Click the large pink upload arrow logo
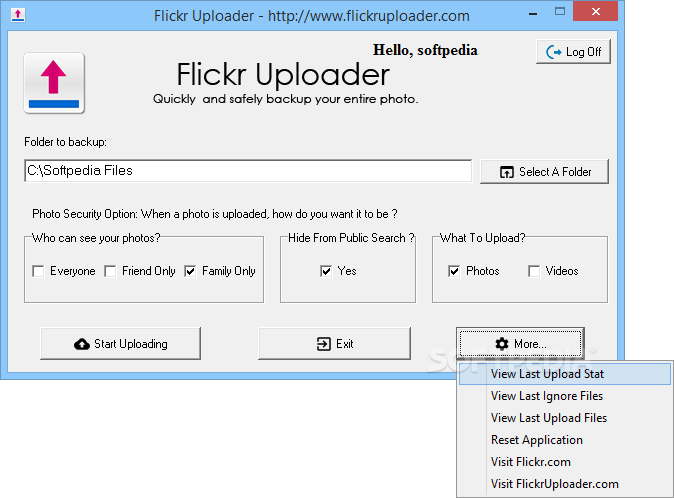The image size is (674, 498). pos(54,83)
